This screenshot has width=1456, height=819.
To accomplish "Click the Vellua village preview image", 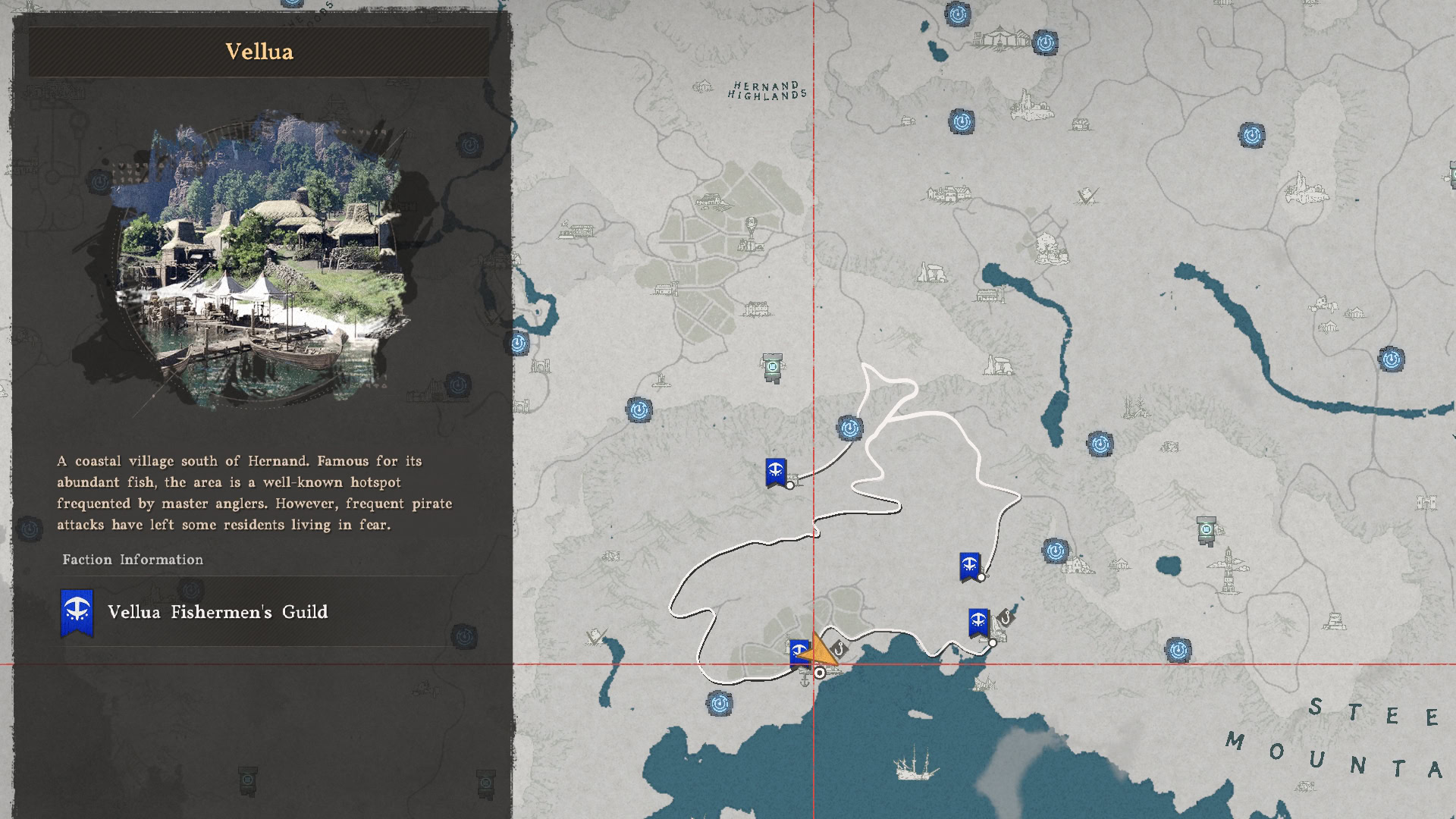I will click(258, 262).
